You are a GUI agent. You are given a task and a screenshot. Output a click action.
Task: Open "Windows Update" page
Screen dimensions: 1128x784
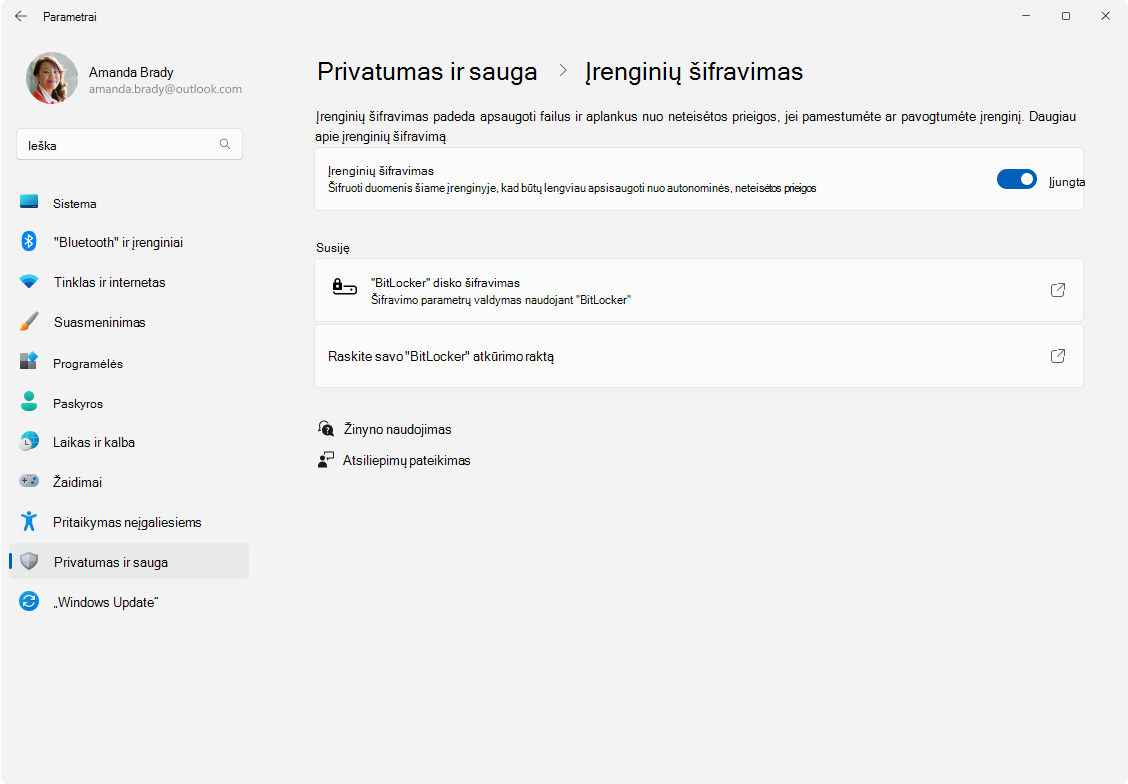tap(129, 602)
